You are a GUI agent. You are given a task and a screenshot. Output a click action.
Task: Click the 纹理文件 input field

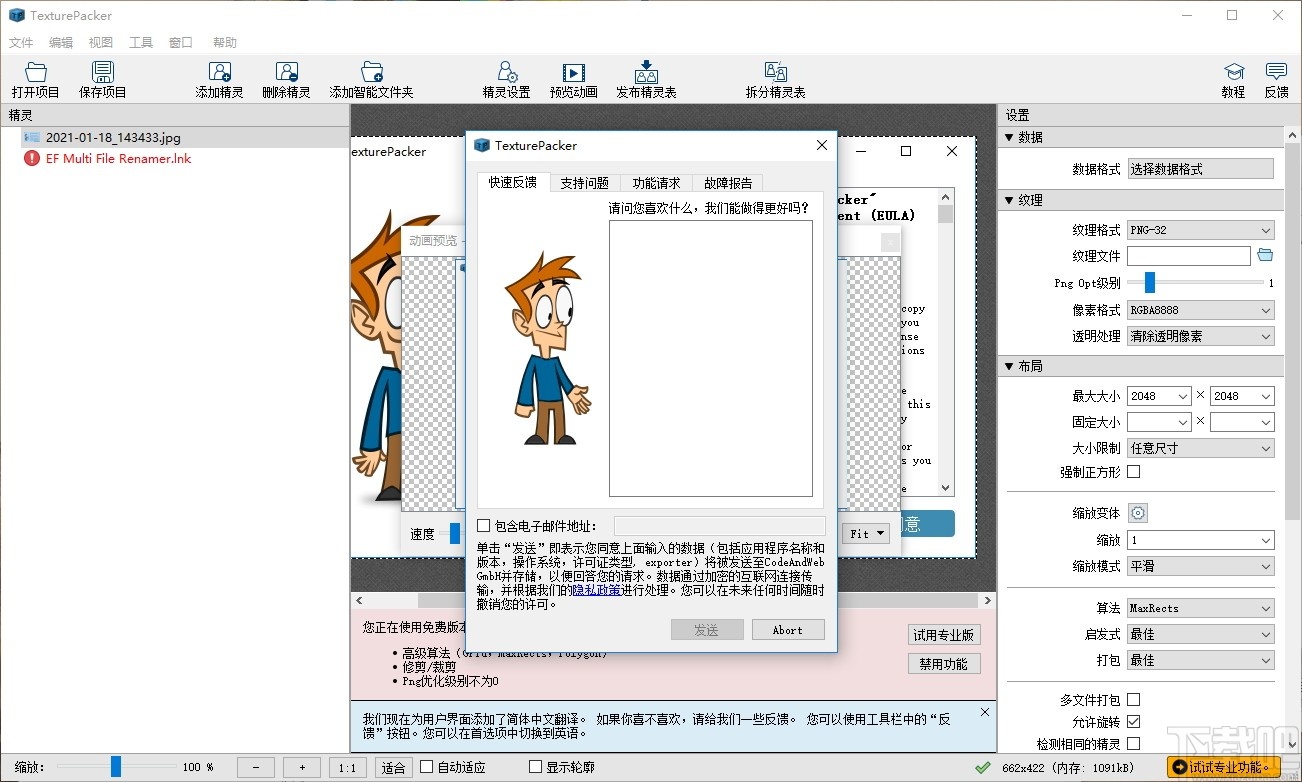(x=1189, y=256)
